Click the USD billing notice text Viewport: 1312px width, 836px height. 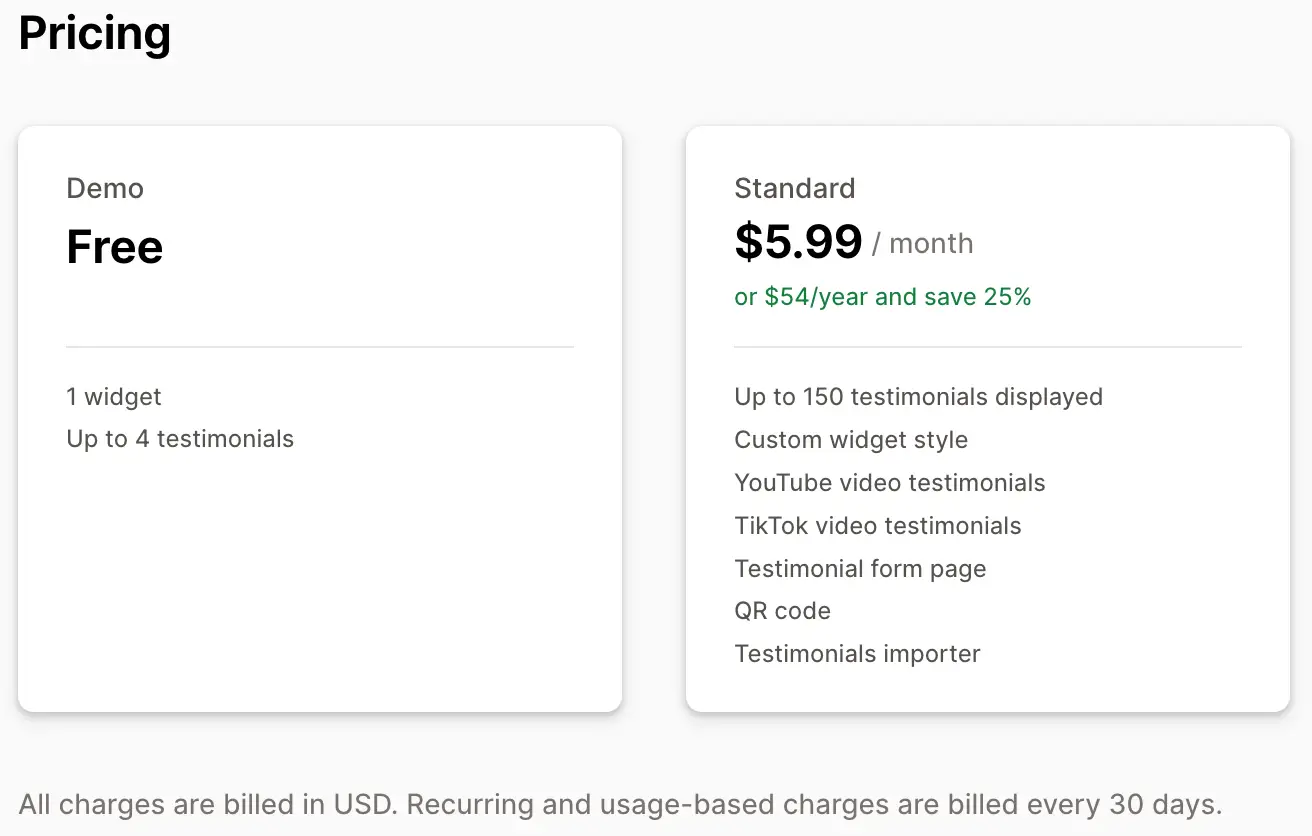(x=620, y=804)
